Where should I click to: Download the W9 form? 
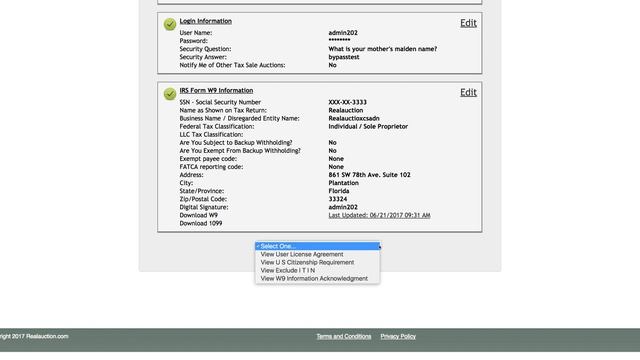(199, 215)
